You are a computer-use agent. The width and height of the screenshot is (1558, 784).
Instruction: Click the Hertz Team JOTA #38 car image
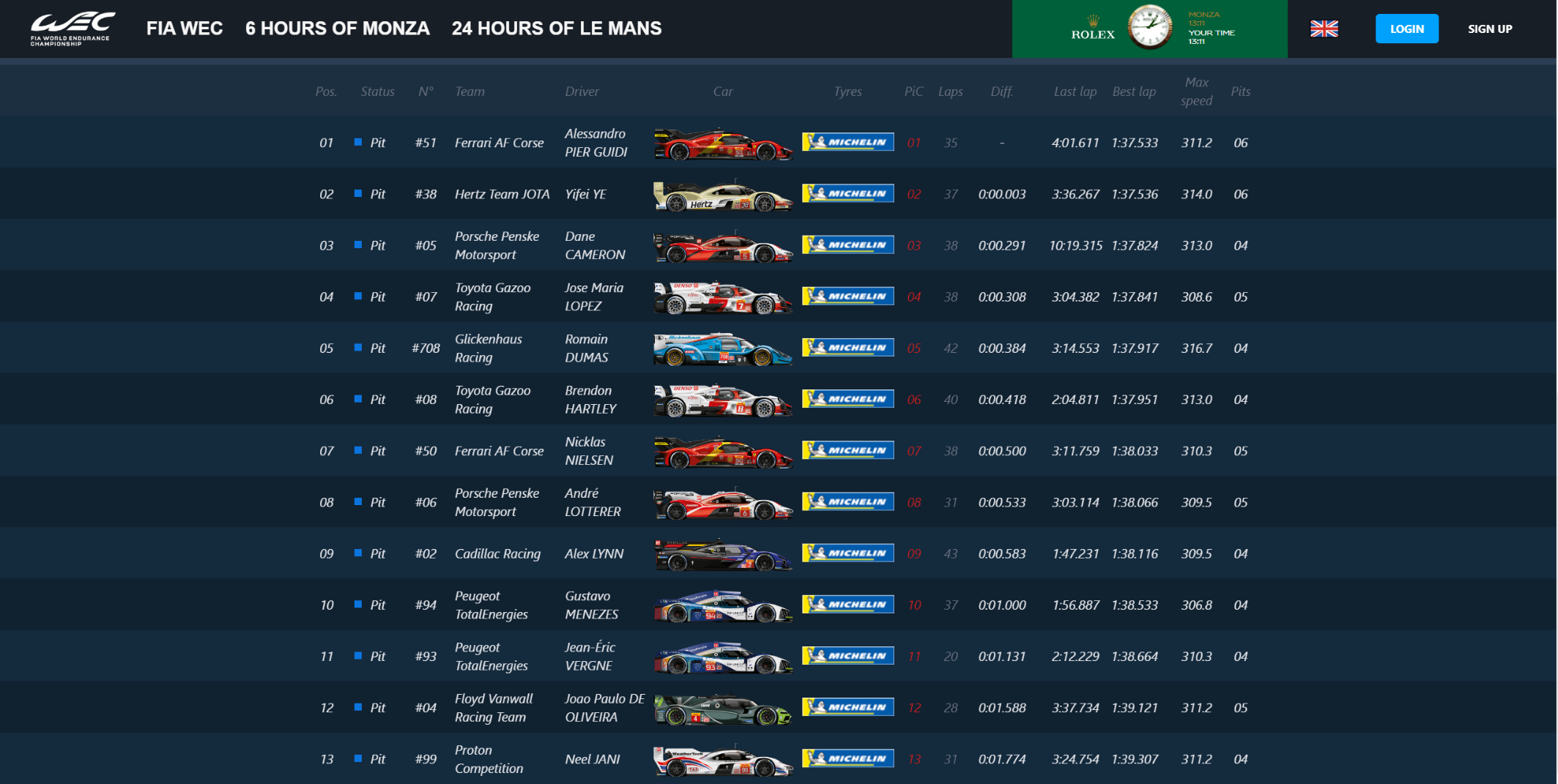point(722,195)
